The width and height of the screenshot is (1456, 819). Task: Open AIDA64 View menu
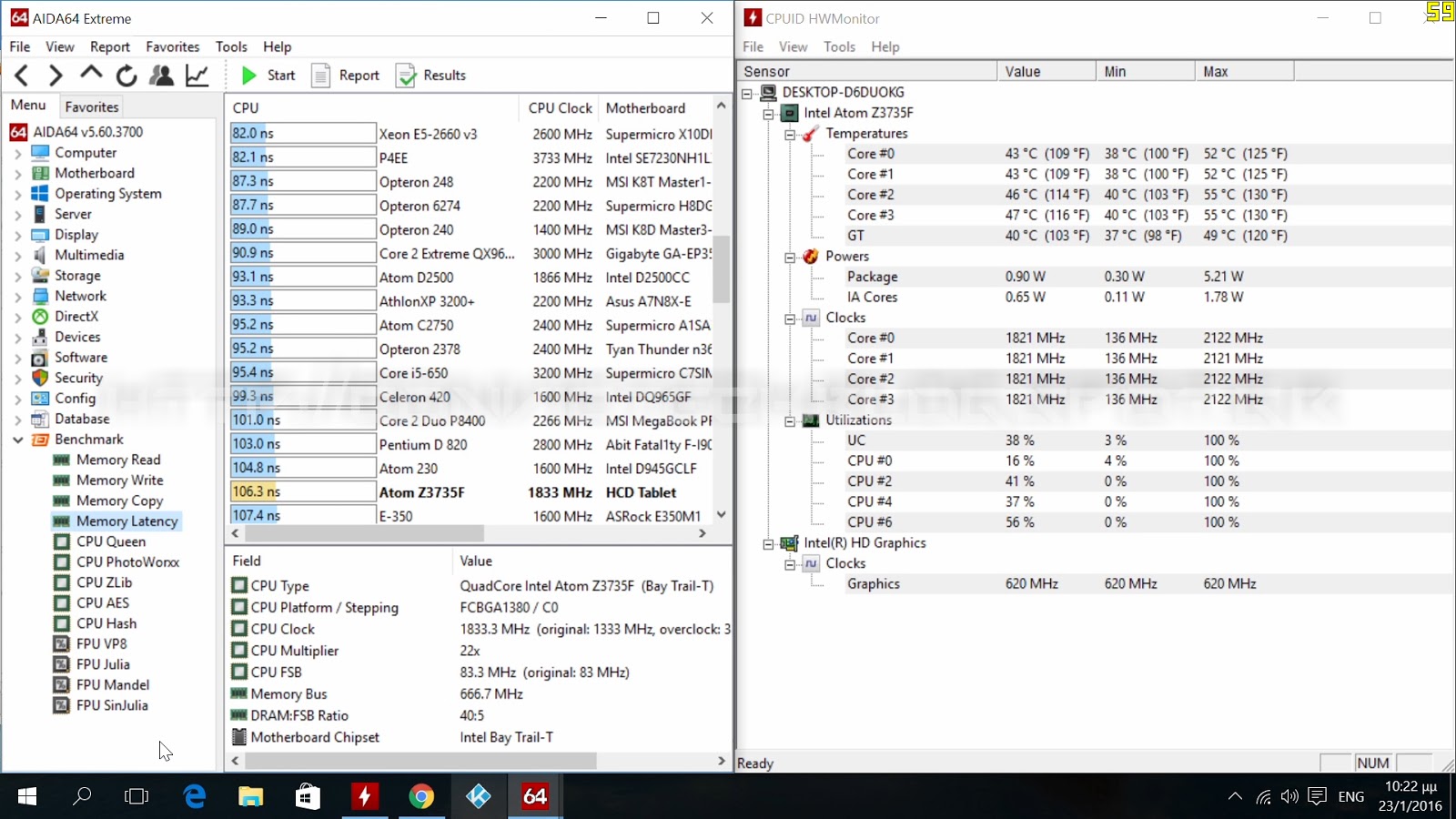60,46
